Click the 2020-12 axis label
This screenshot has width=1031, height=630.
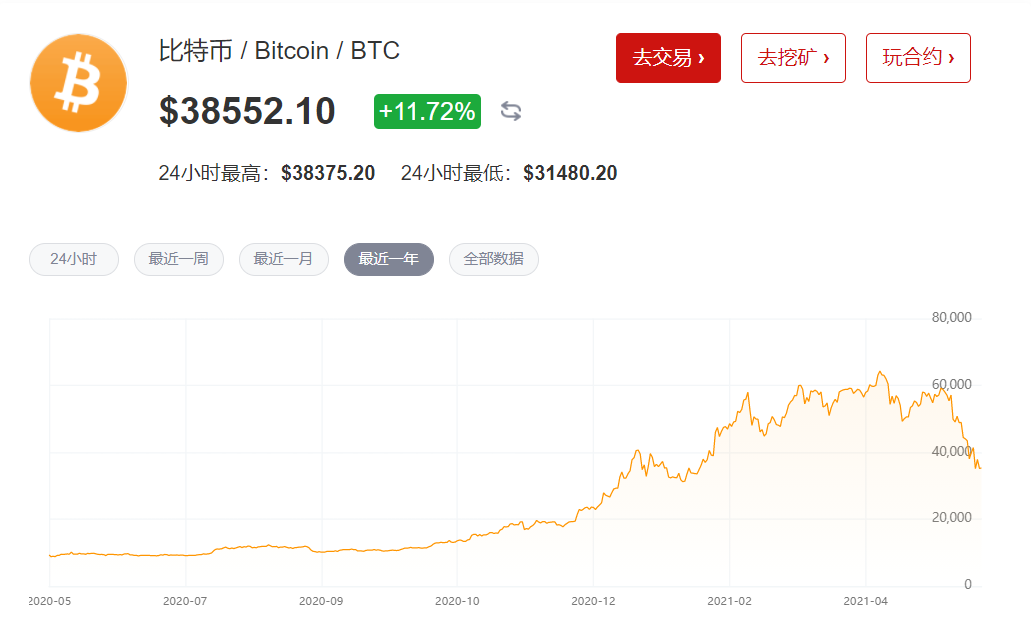592,601
